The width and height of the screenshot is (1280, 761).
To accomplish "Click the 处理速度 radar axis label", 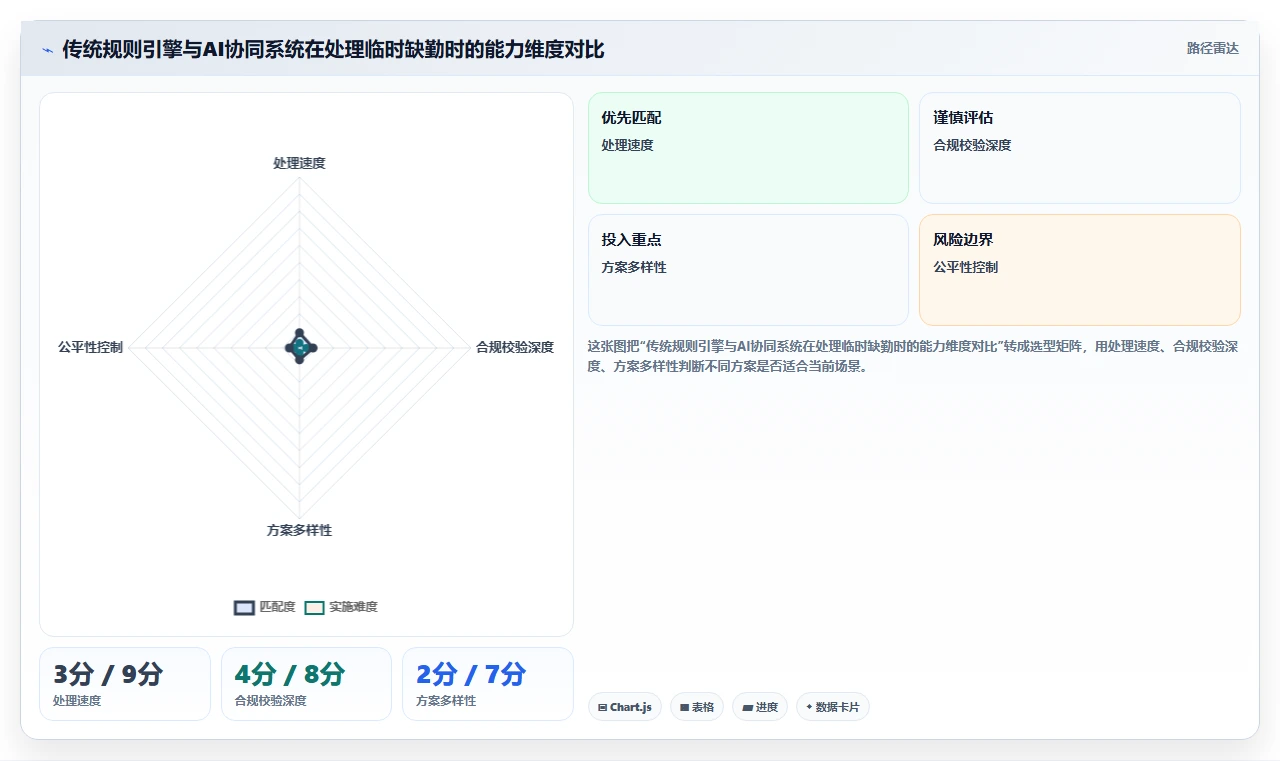I will coord(299,163).
